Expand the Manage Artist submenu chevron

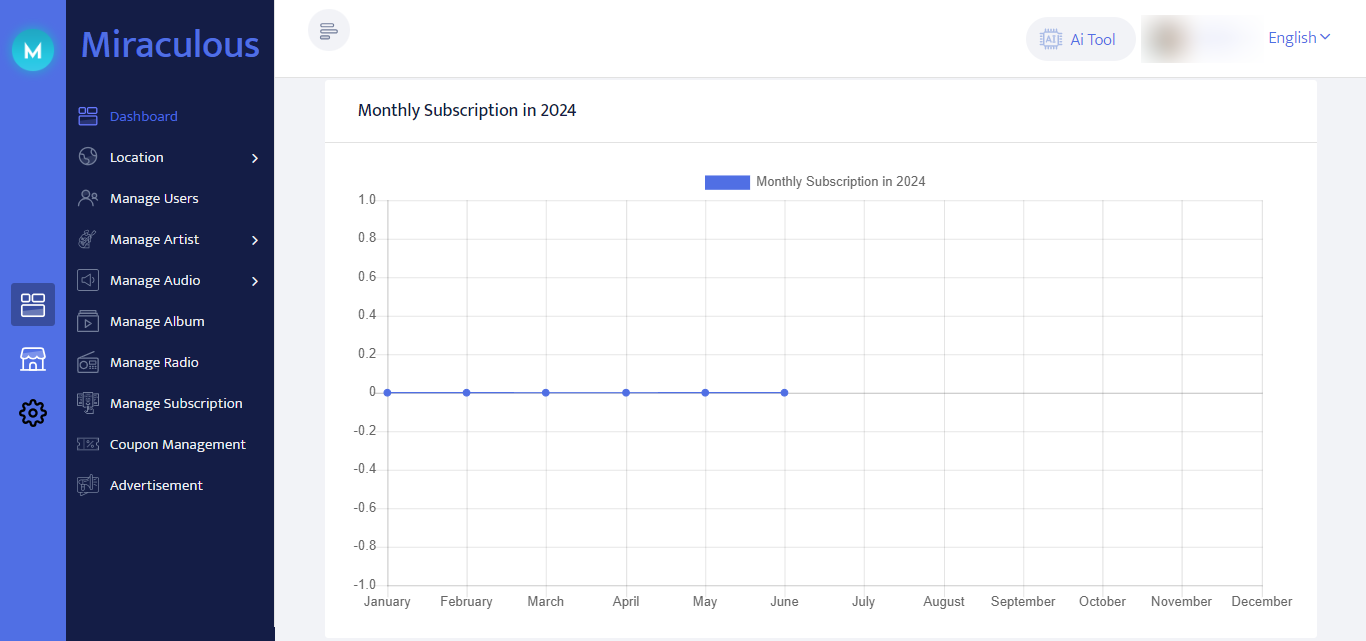point(255,240)
